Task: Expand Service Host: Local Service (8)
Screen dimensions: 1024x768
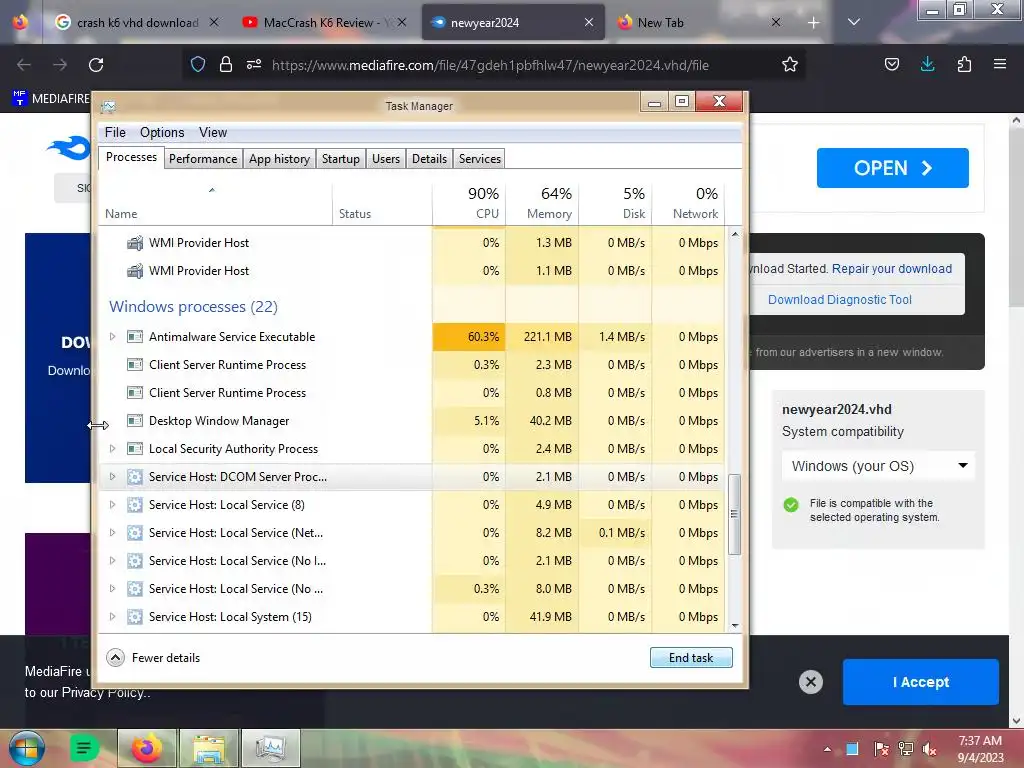Action: pyautogui.click(x=112, y=505)
